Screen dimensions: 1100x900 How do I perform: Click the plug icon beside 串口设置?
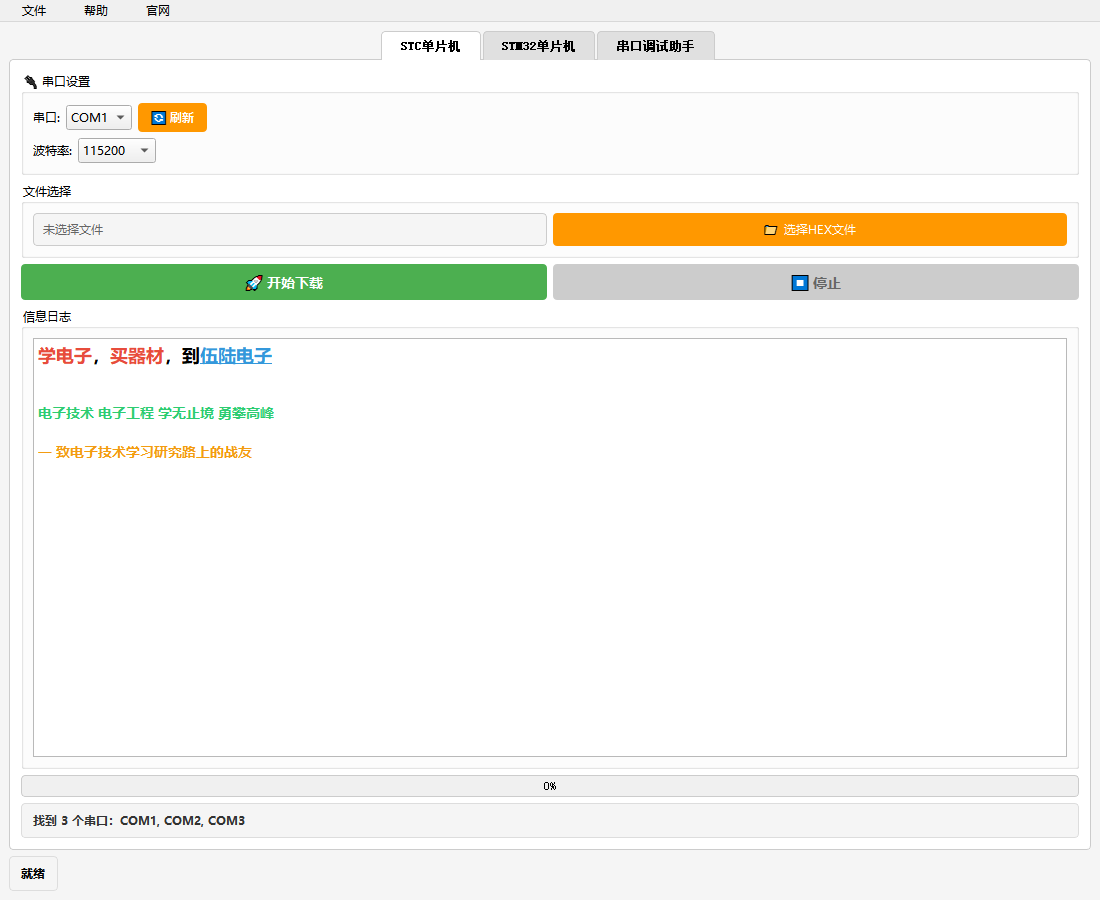coord(30,82)
